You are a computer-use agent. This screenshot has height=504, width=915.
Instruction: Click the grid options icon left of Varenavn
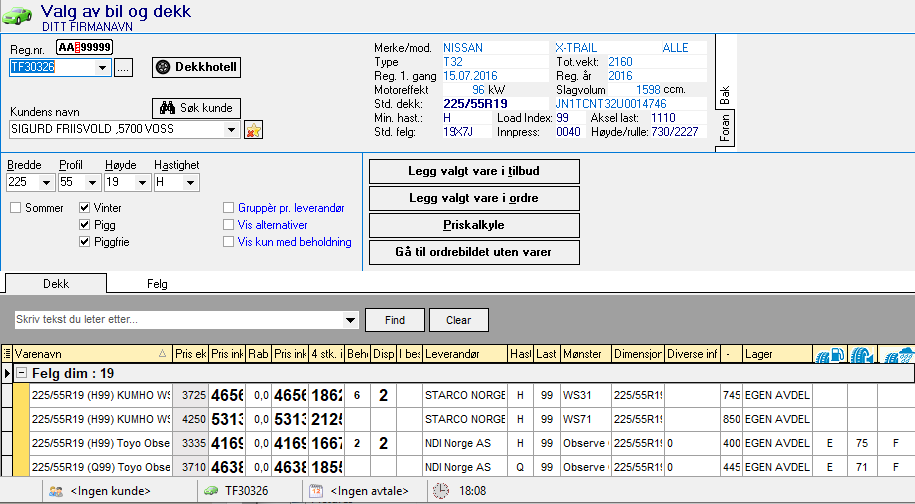8,353
